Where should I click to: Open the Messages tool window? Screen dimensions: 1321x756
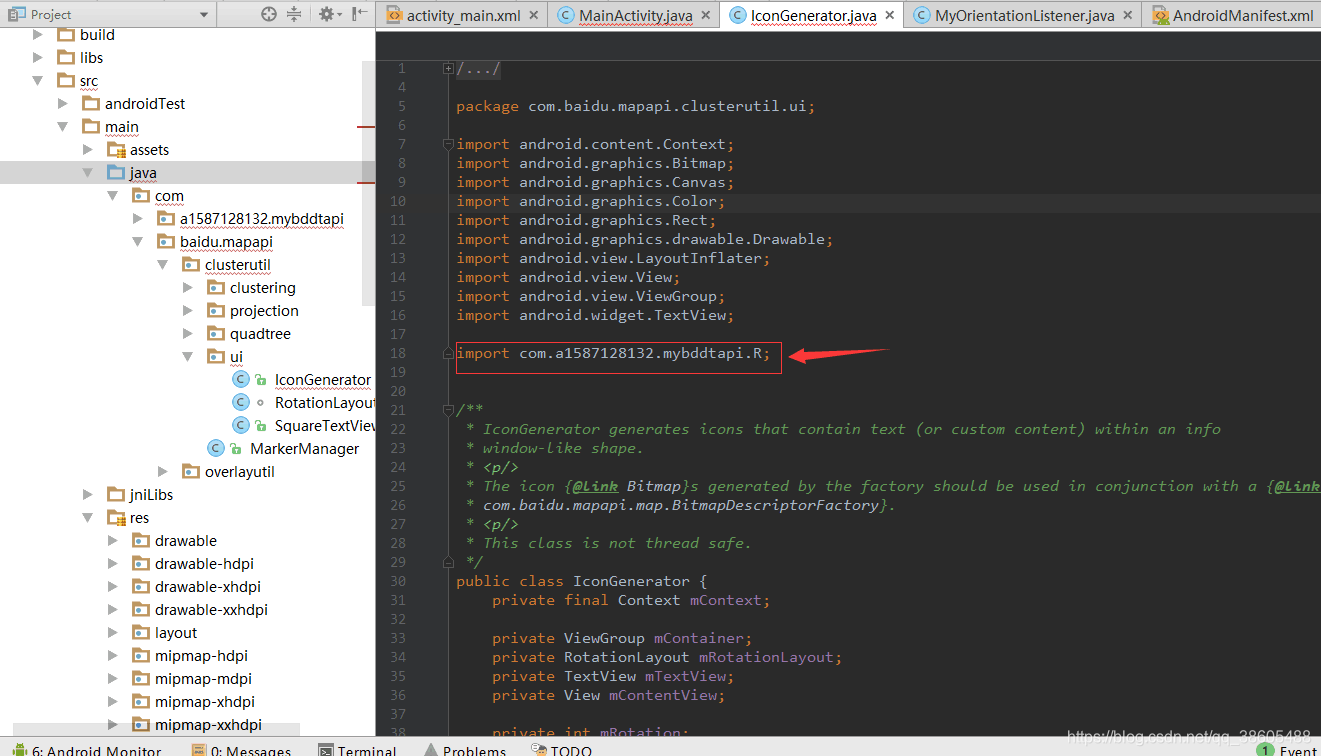(x=241, y=750)
